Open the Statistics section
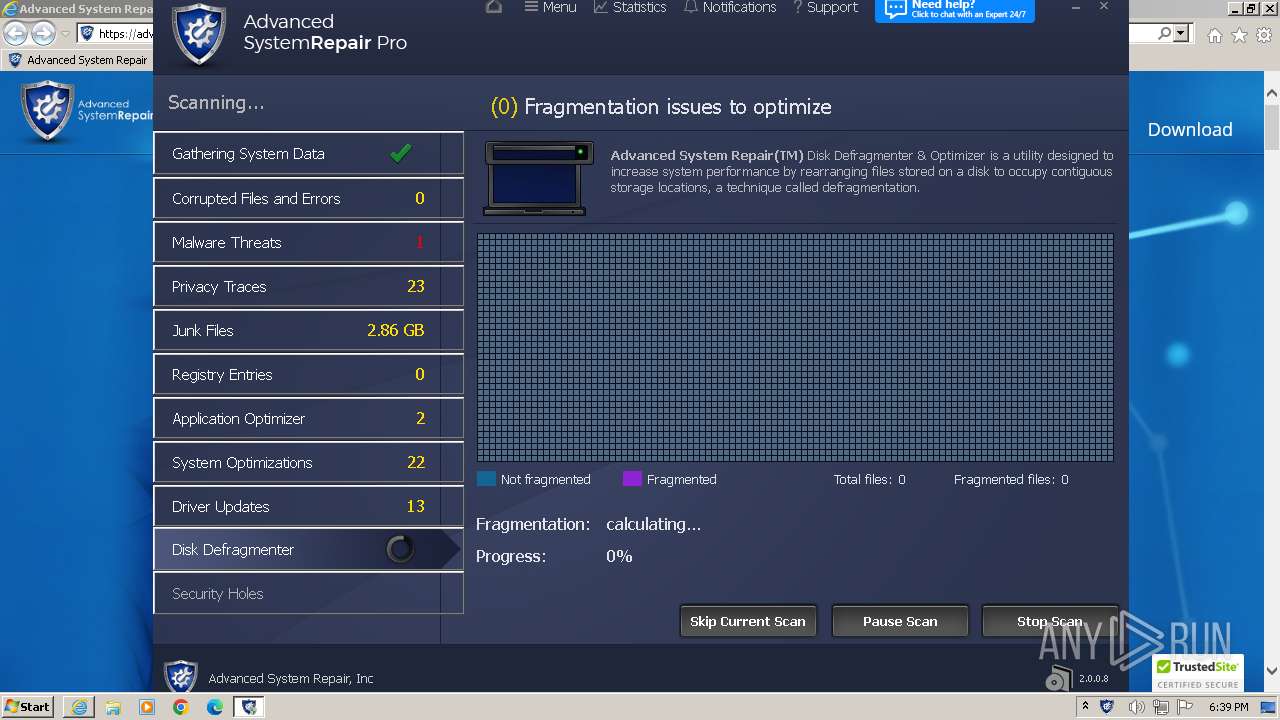The height and width of the screenshot is (720, 1280). (x=630, y=7)
